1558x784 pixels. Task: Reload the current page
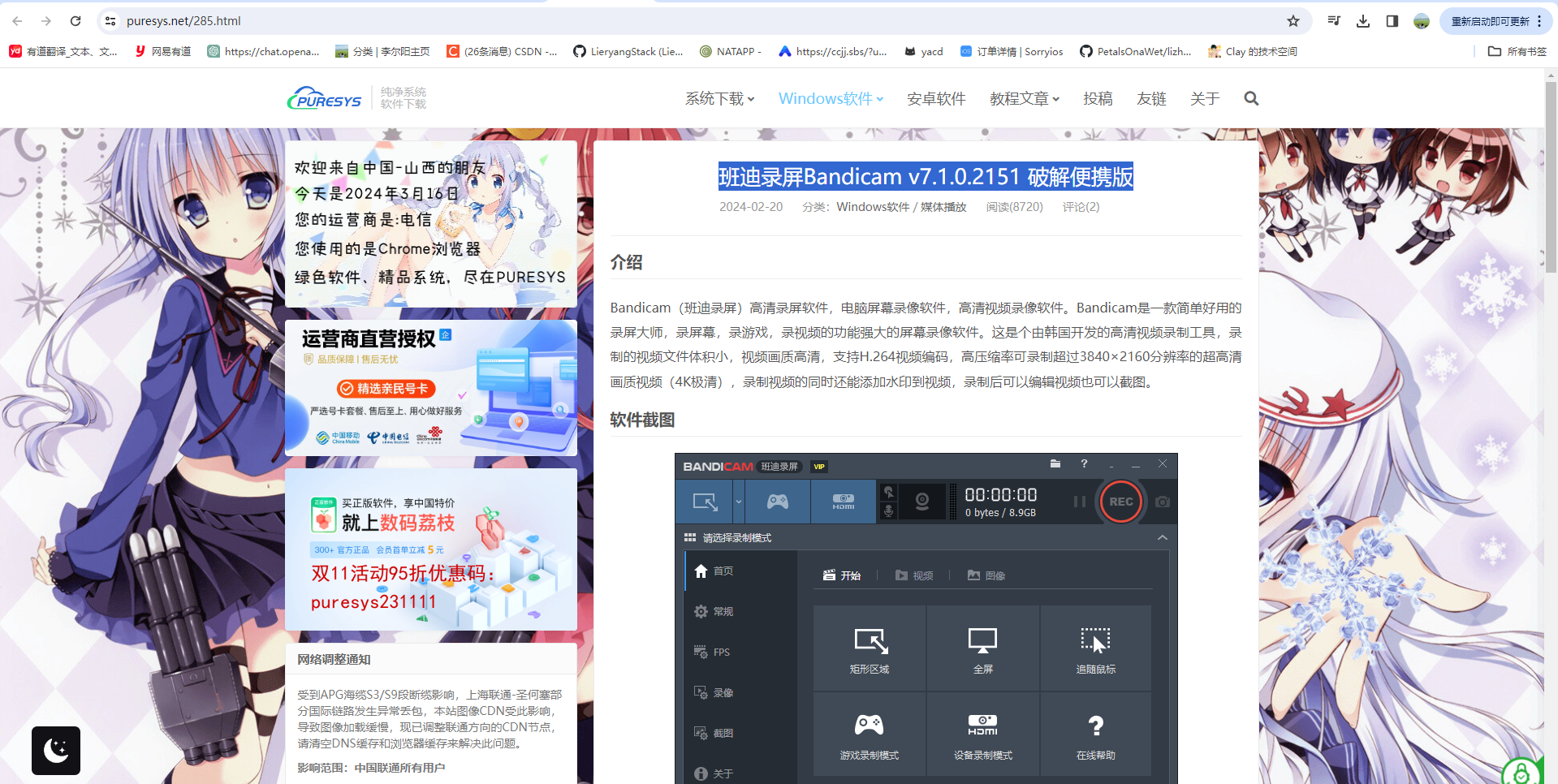(x=76, y=21)
